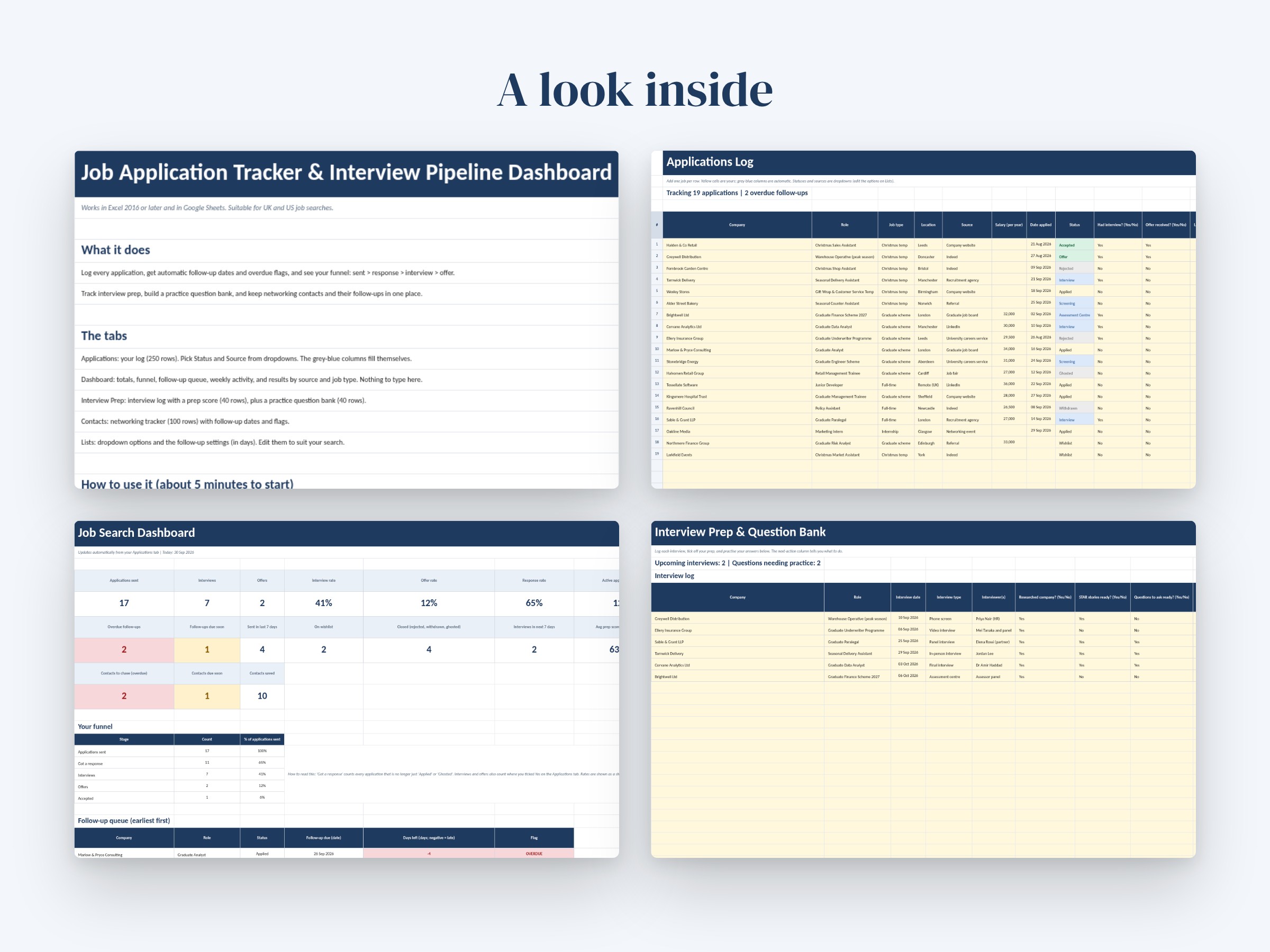
Task: Select the "Got a response" funnel row
Action: pyautogui.click(x=179, y=763)
